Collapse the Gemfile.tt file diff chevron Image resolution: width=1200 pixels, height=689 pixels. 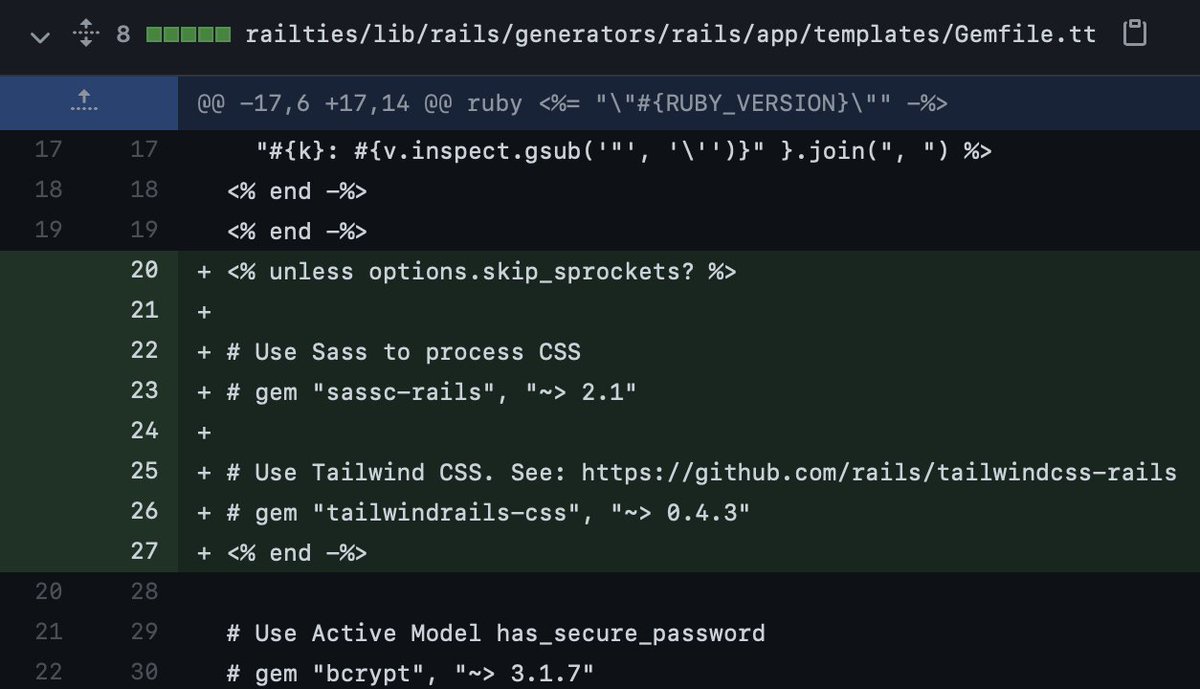40,37
